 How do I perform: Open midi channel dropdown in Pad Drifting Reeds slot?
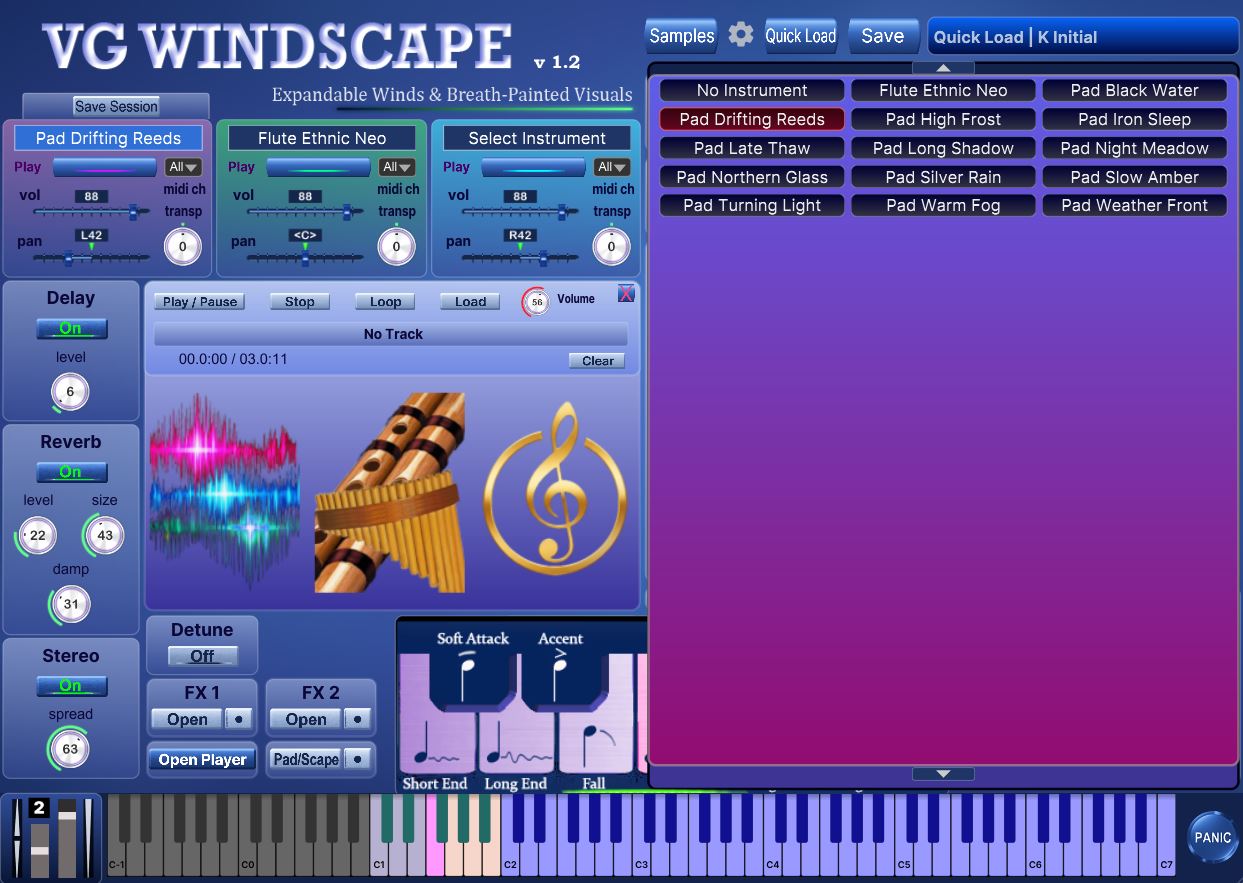point(184,167)
